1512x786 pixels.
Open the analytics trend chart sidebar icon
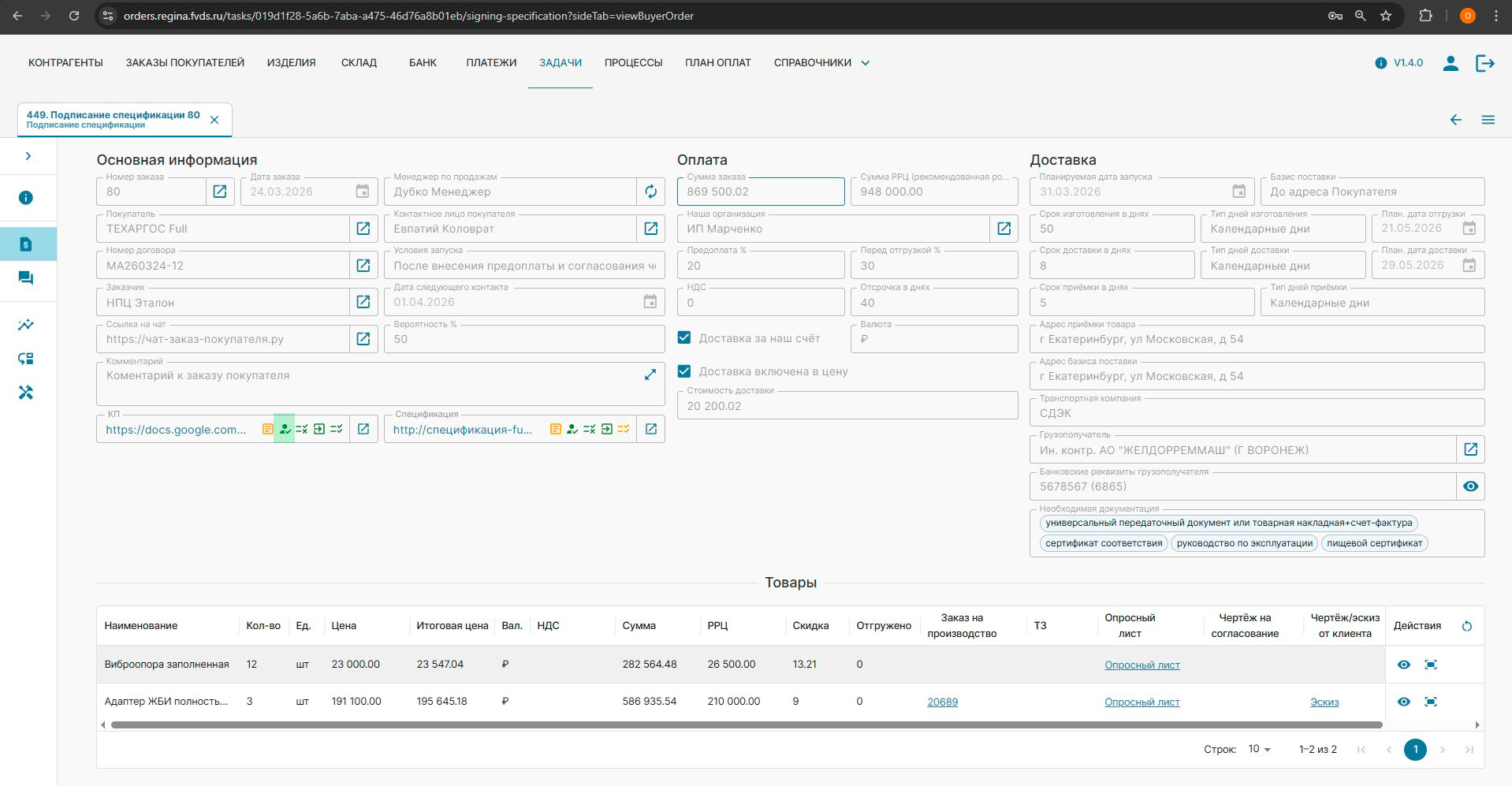[x=26, y=325]
